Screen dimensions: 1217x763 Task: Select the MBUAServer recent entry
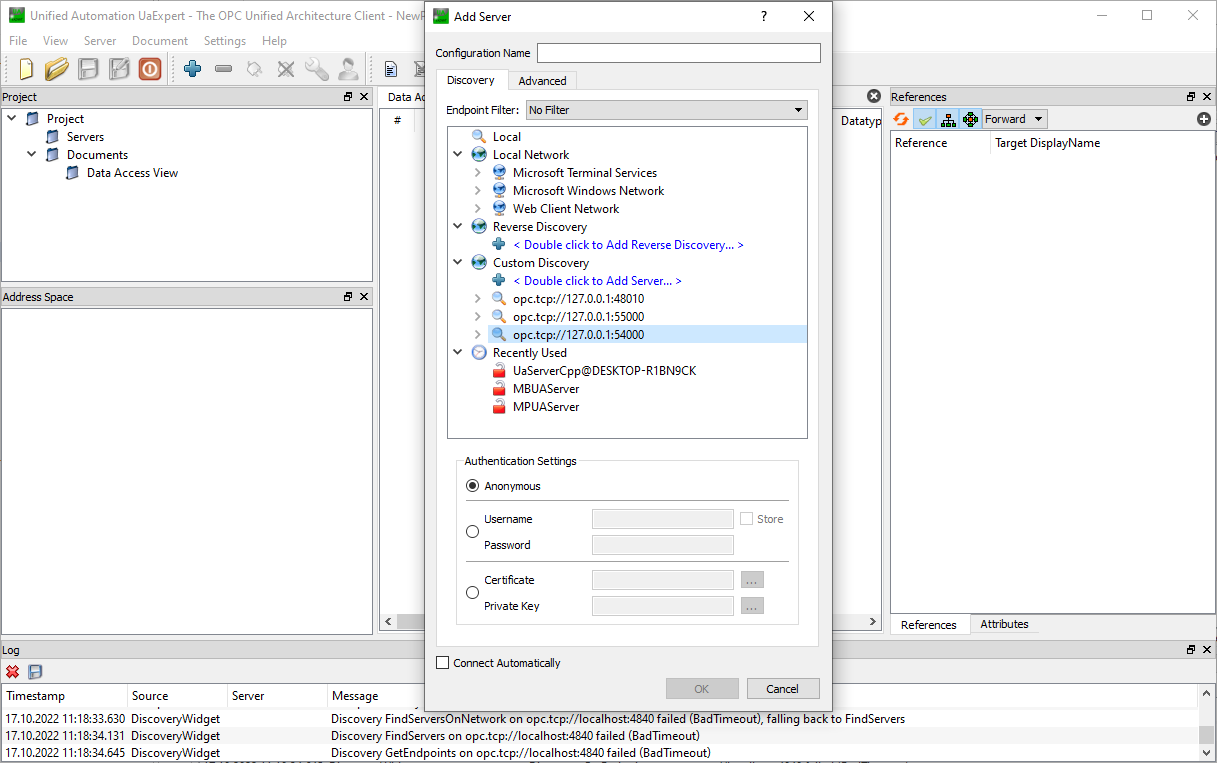click(546, 389)
